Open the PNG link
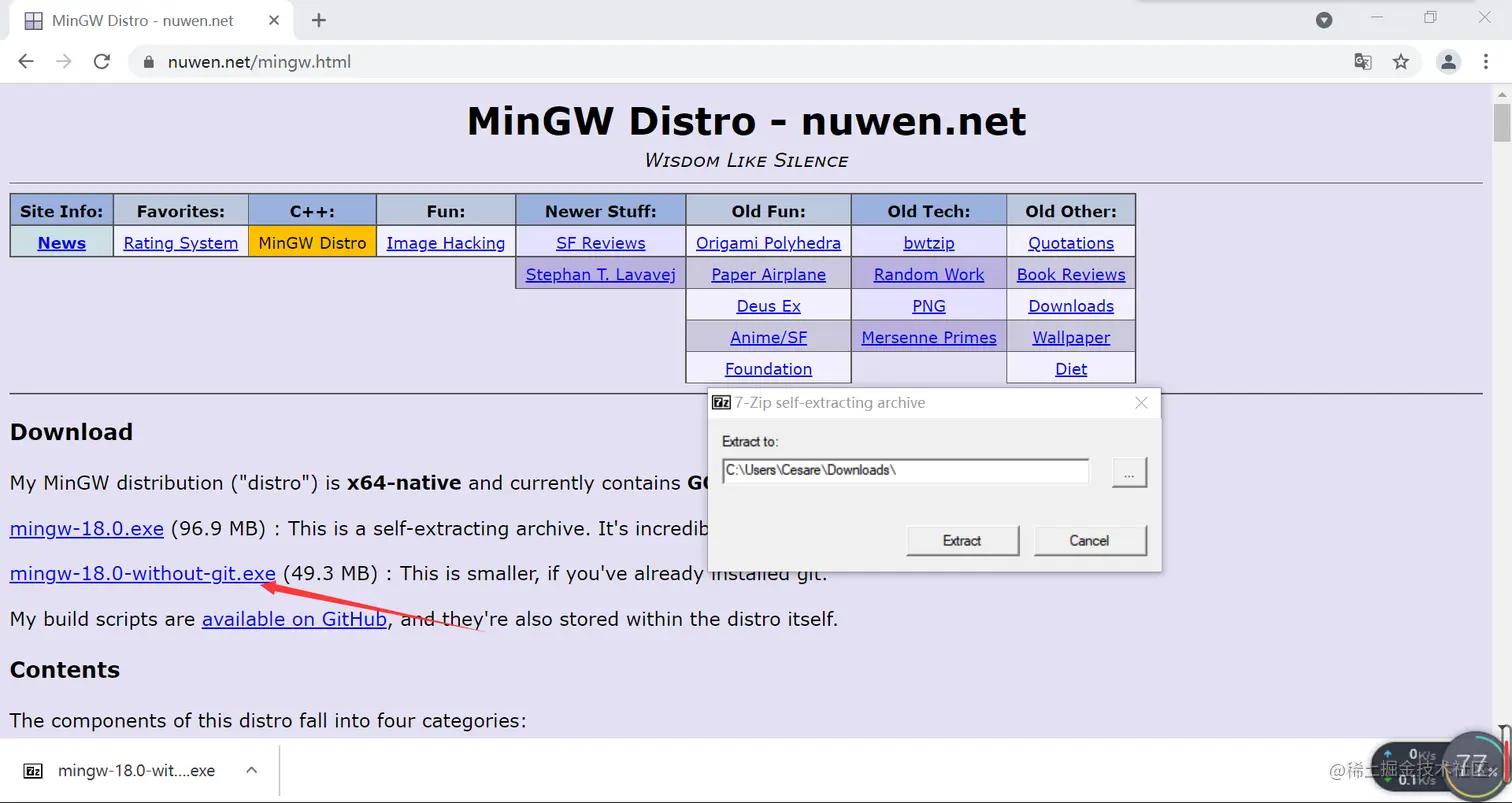The image size is (1512, 803). (929, 306)
